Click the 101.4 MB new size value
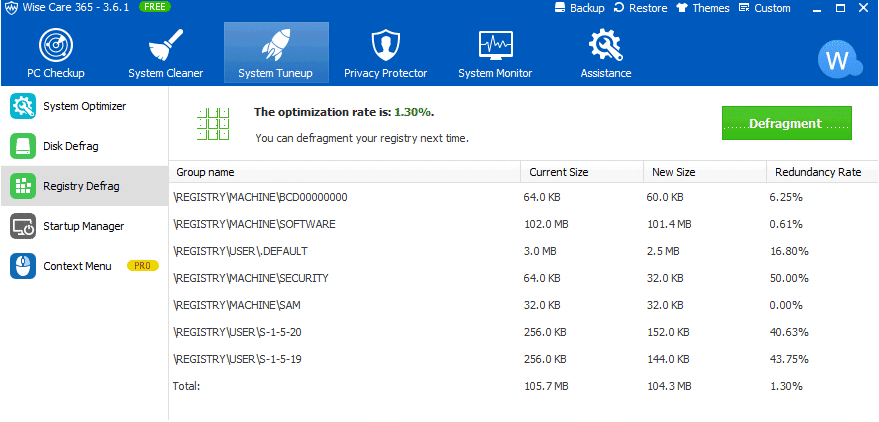Viewport: 879px width, 422px height. (x=669, y=224)
